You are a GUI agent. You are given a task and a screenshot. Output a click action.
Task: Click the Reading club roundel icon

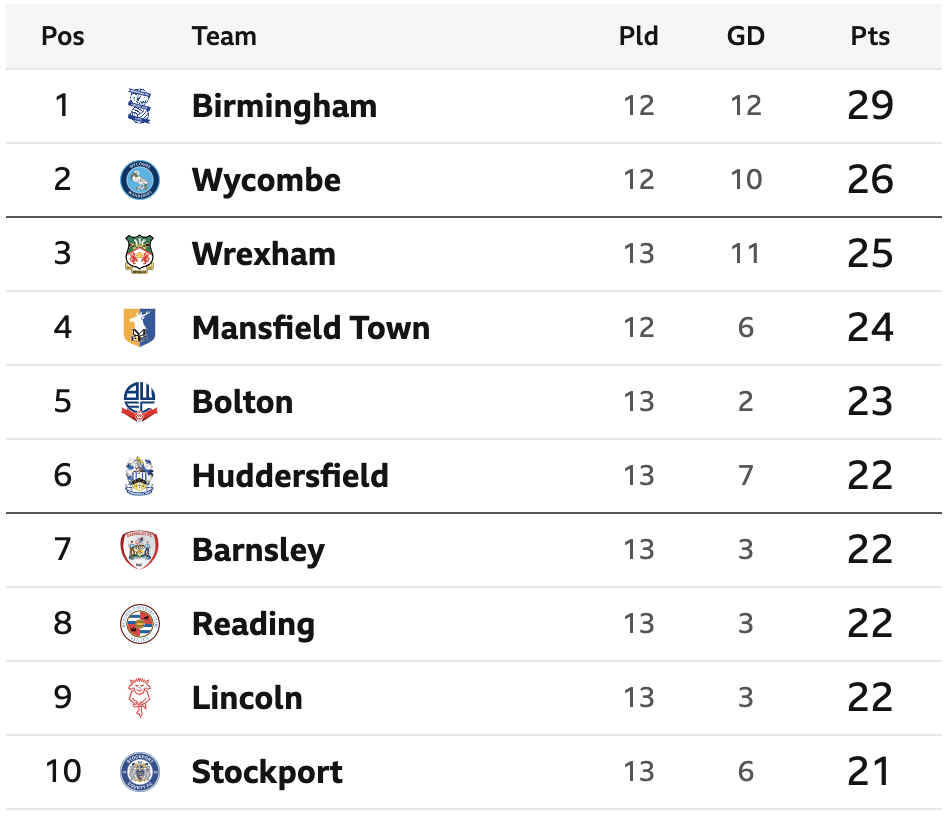pyautogui.click(x=140, y=624)
